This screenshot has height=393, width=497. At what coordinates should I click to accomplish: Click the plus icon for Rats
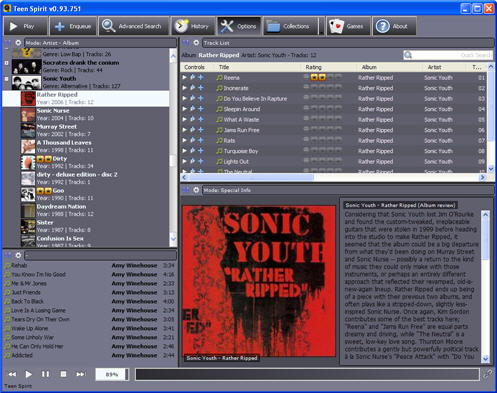pyautogui.click(x=201, y=140)
